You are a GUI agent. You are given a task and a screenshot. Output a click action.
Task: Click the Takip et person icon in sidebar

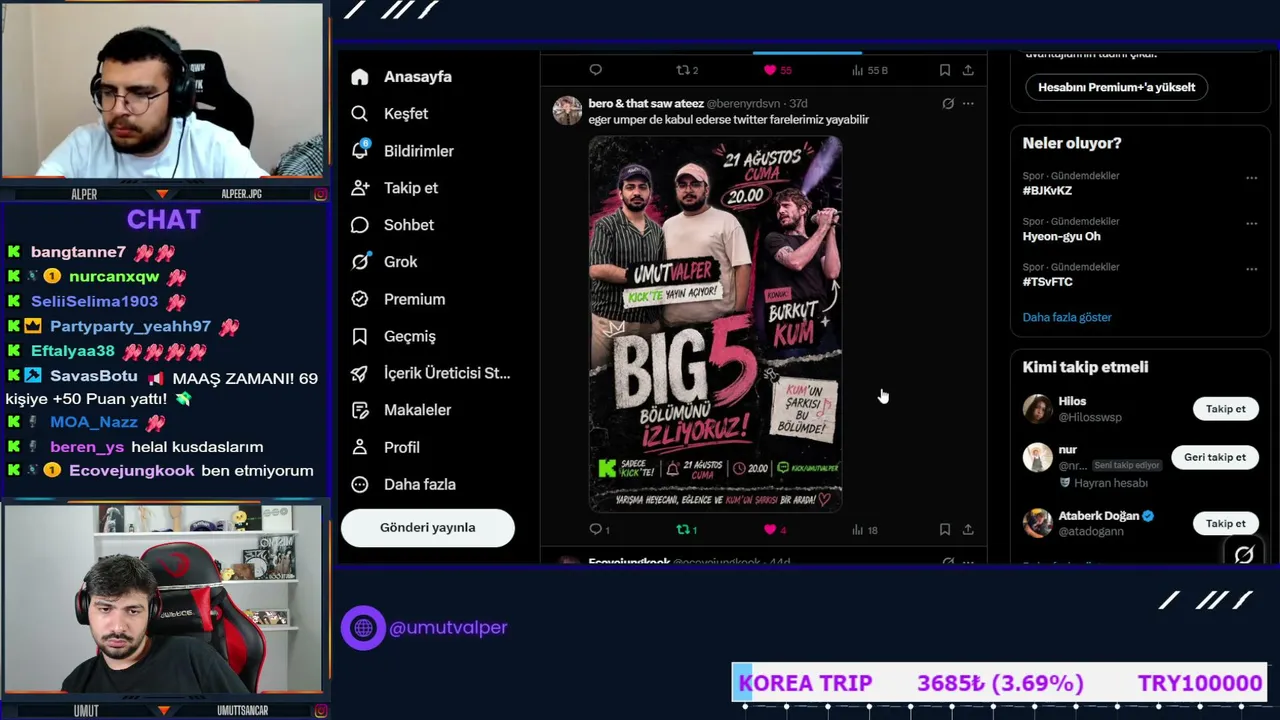point(360,188)
